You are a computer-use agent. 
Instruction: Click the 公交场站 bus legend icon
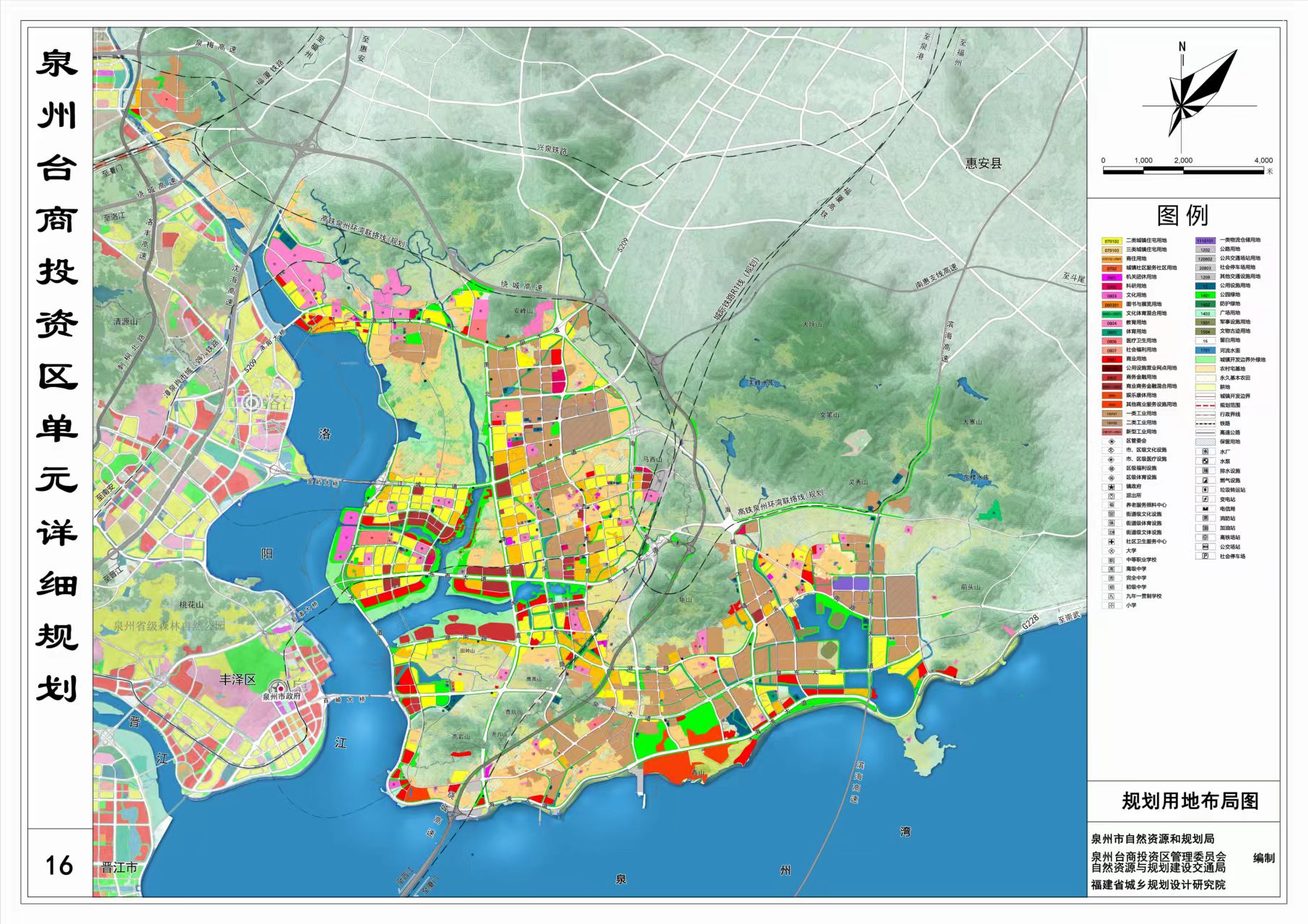(x=1205, y=546)
